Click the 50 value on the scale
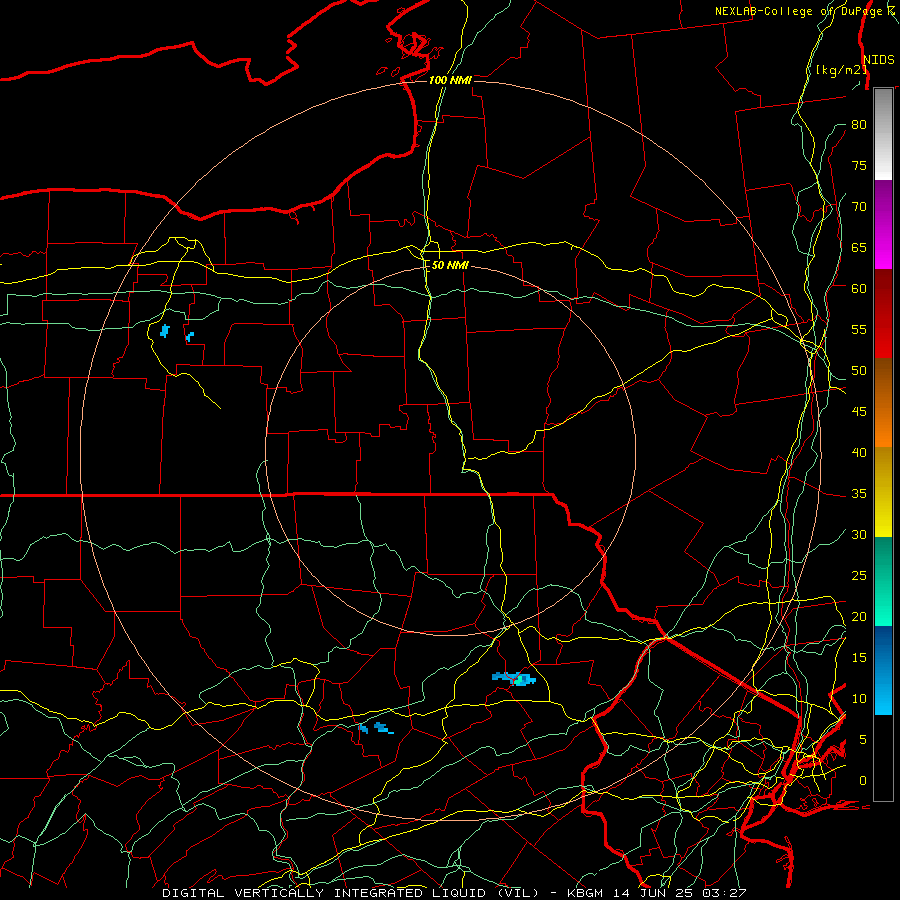The width and height of the screenshot is (900, 900). [859, 371]
